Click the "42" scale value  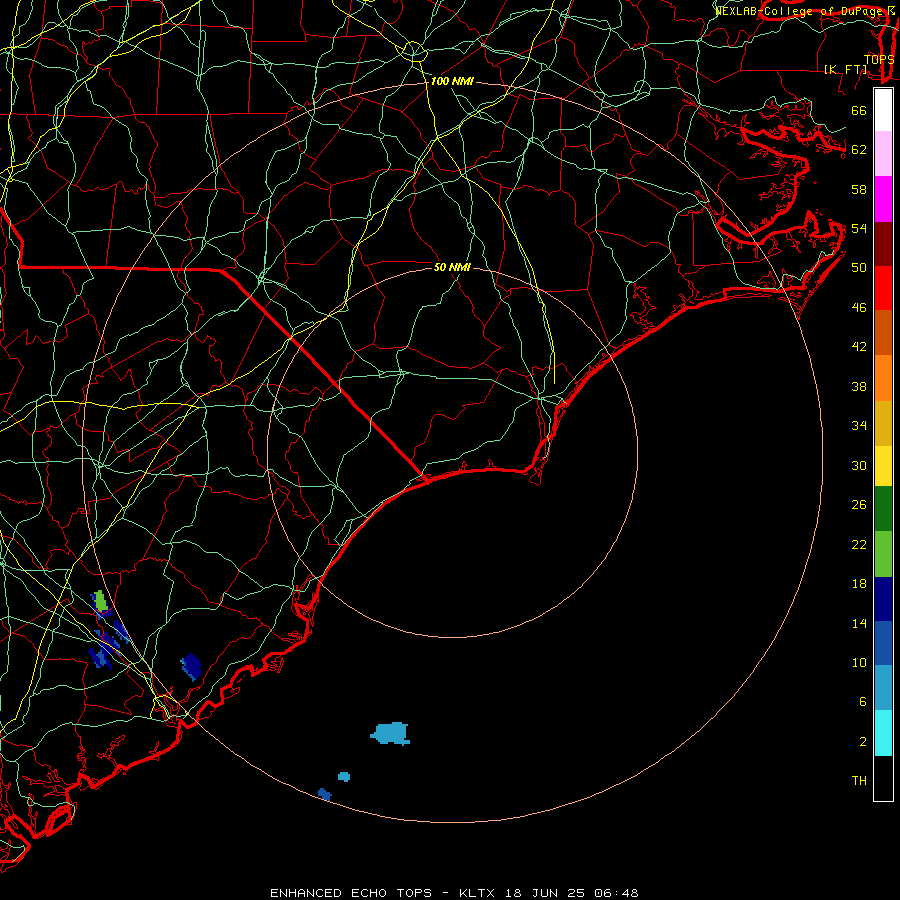pos(859,347)
